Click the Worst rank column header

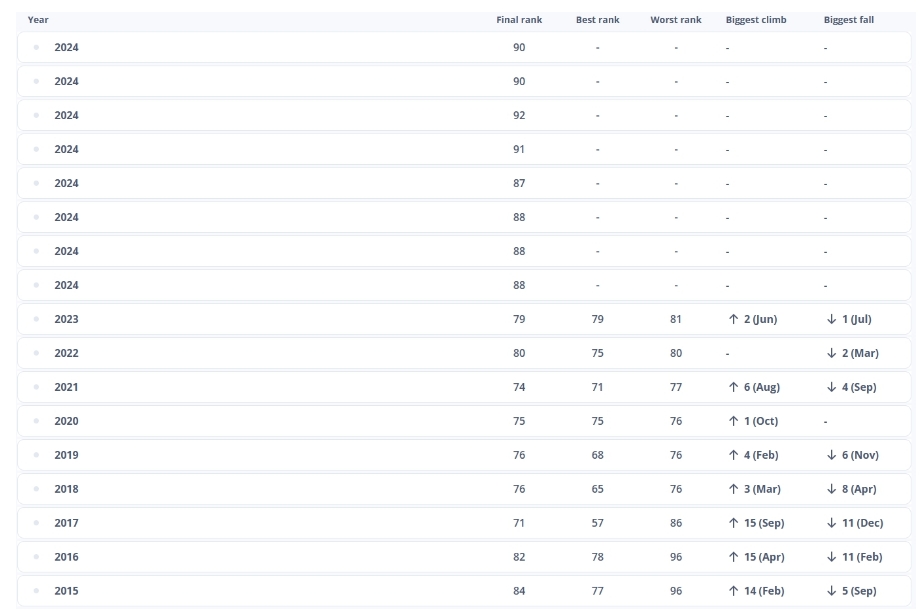point(676,20)
